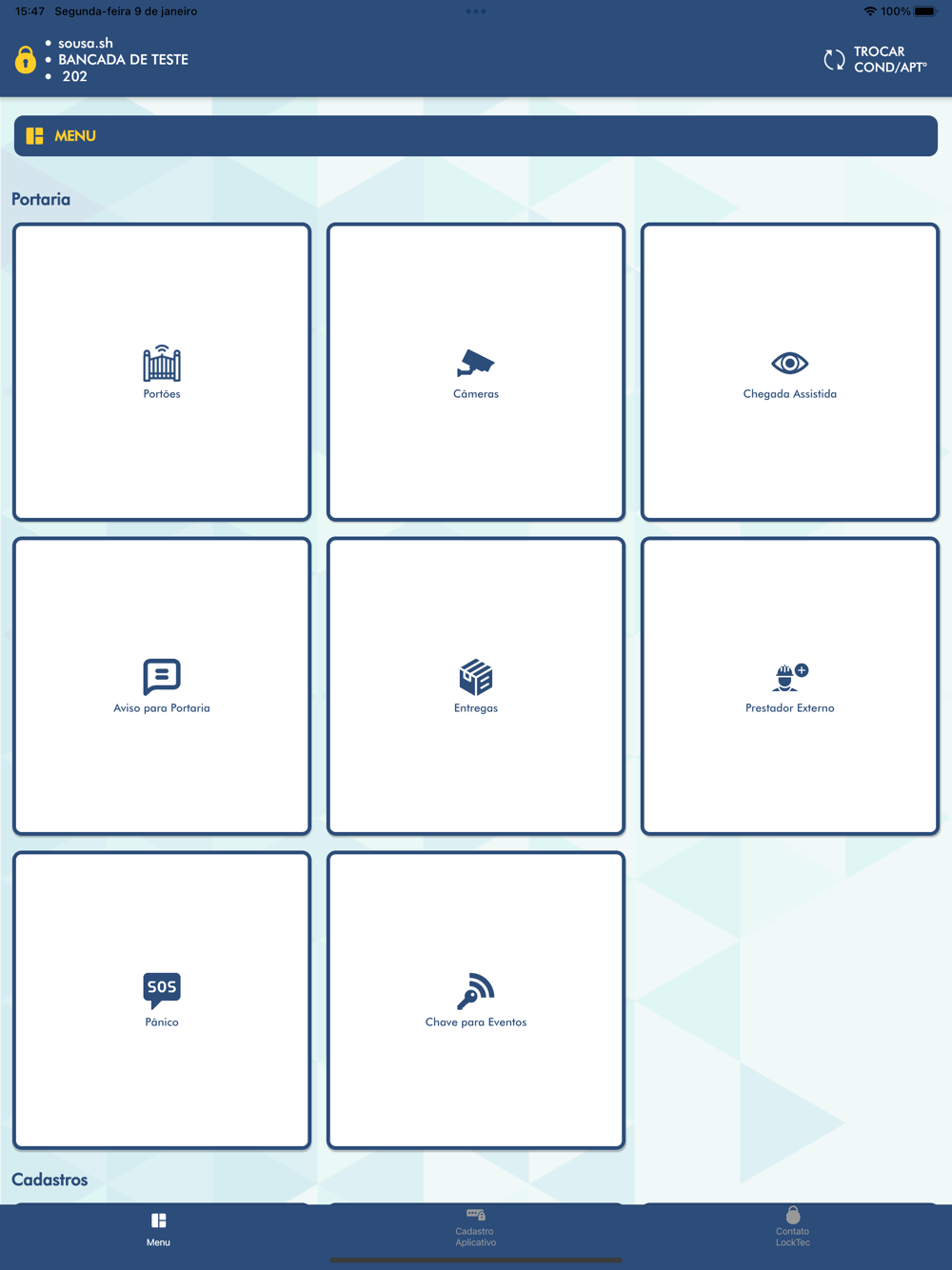Tap the TROCAR COND/APTº button text
This screenshot has width=952, height=1270.
[890, 59]
